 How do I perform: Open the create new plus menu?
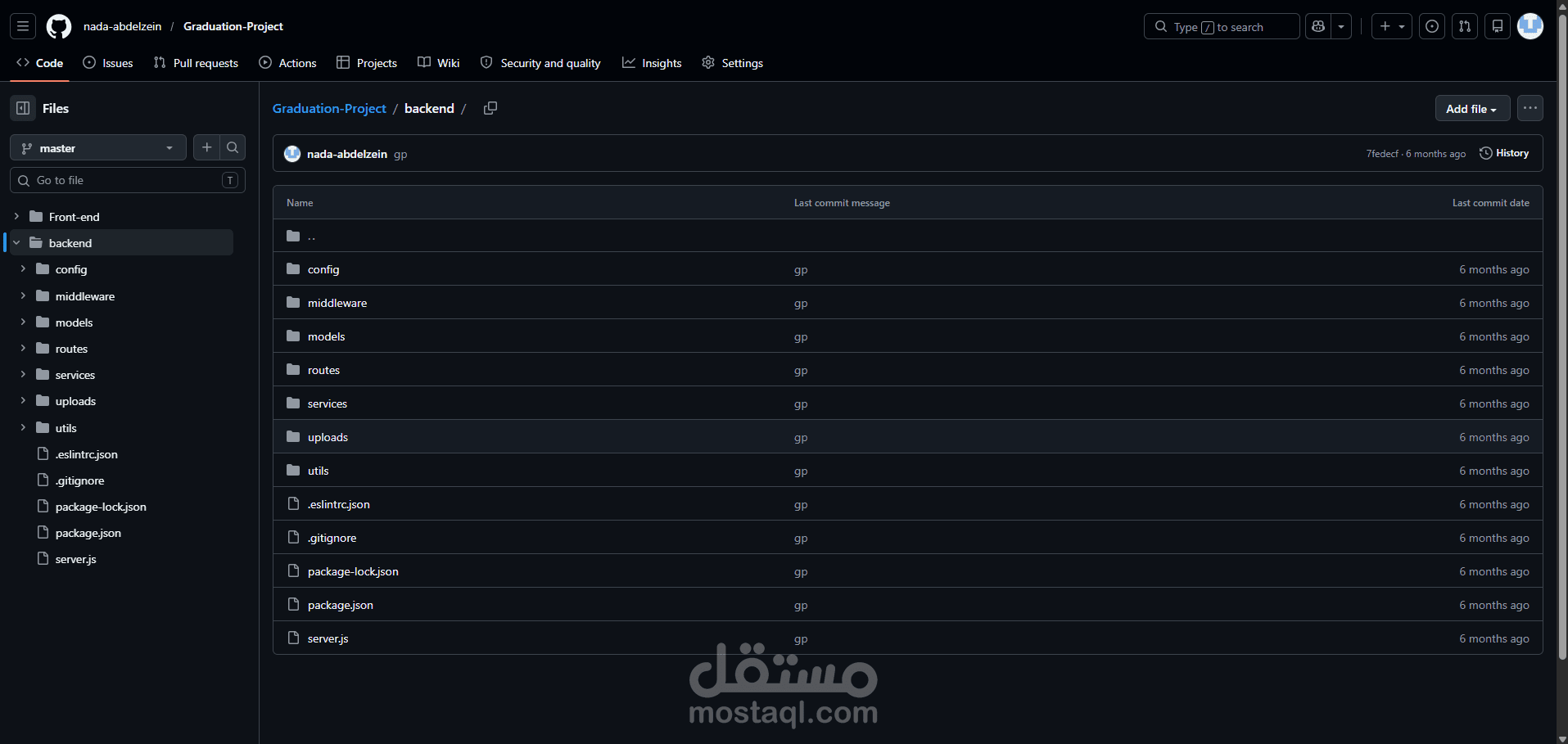(1392, 26)
